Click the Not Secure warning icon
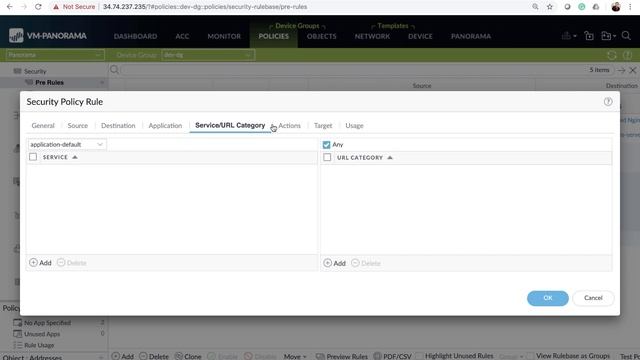 click(x=56, y=7)
